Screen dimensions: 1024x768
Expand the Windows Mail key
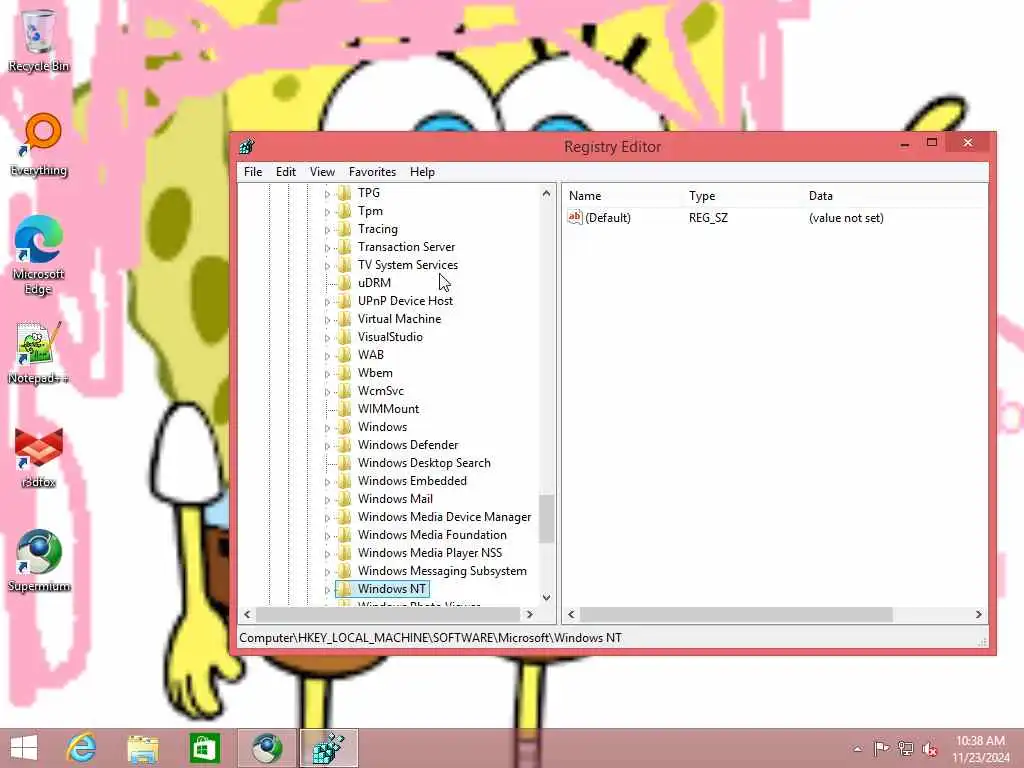(x=328, y=500)
